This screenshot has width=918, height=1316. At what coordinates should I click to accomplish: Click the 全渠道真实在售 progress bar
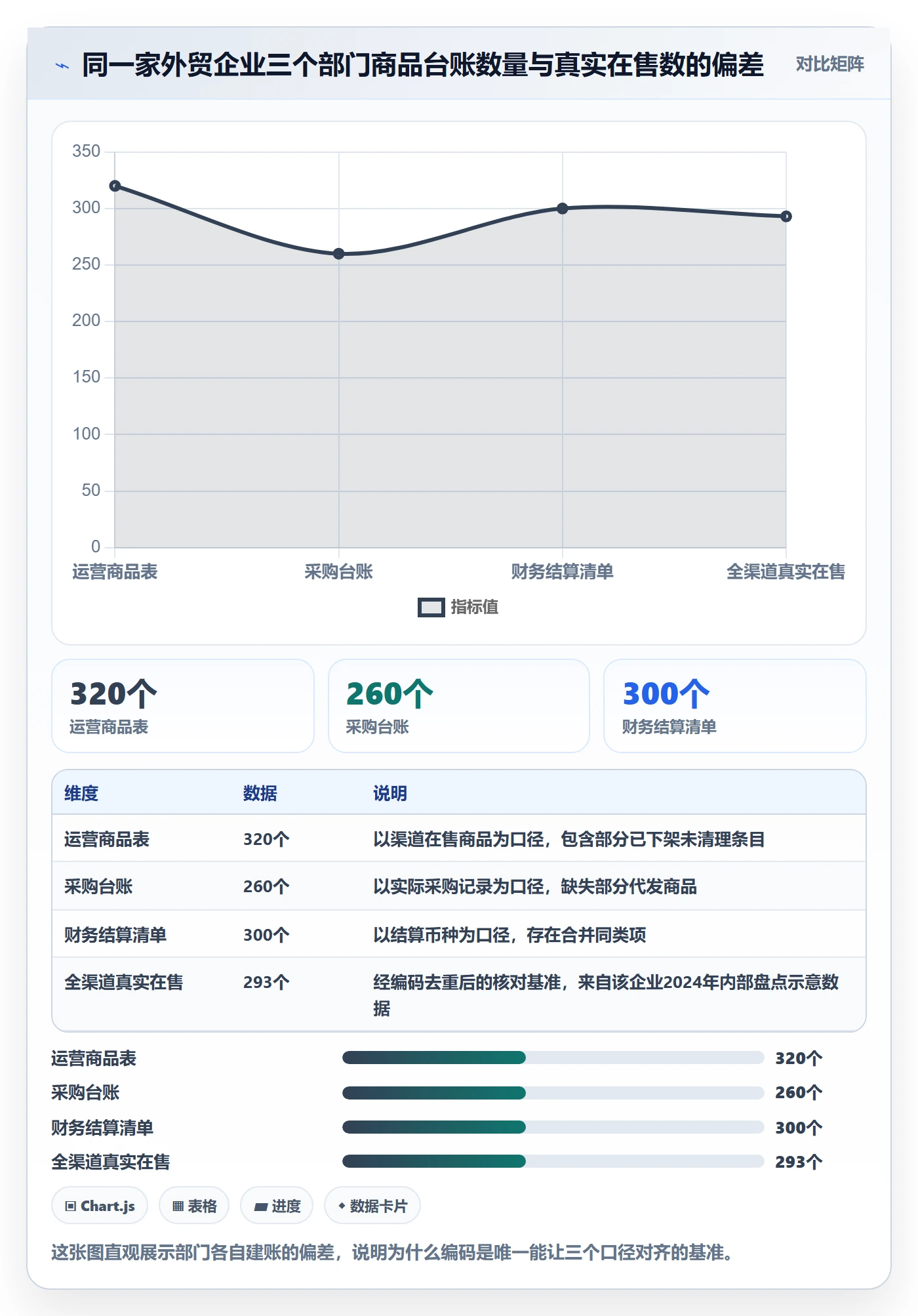[x=553, y=1161]
